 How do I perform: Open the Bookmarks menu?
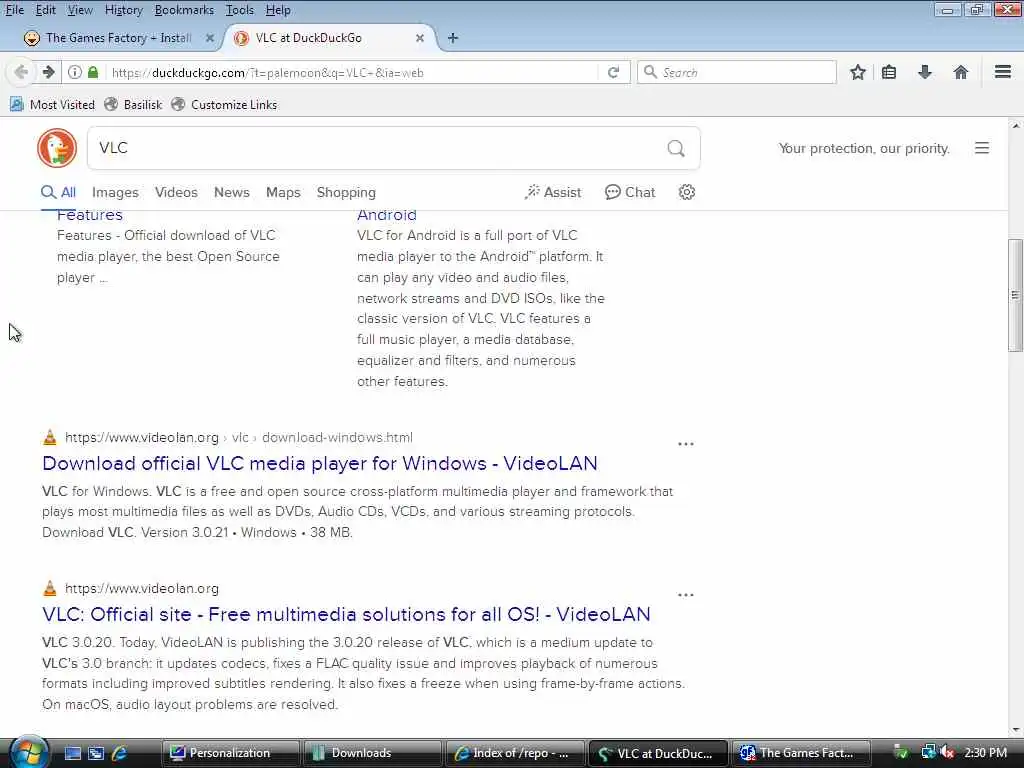pos(184,10)
